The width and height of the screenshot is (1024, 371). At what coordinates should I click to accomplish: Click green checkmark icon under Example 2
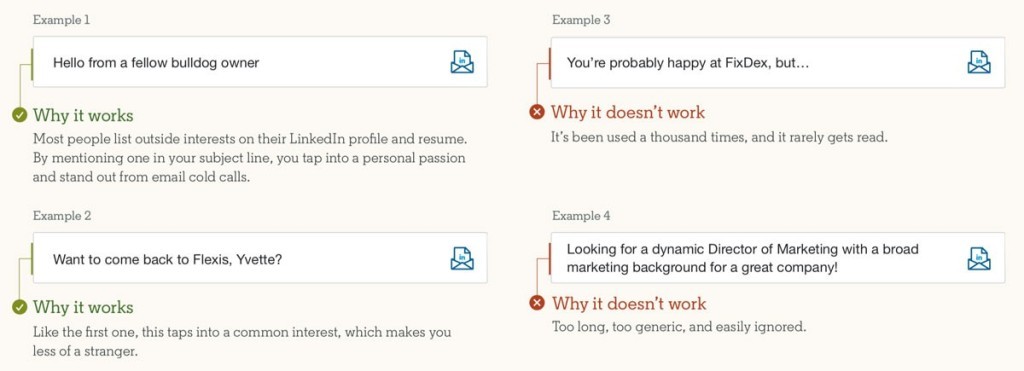tap(20, 307)
